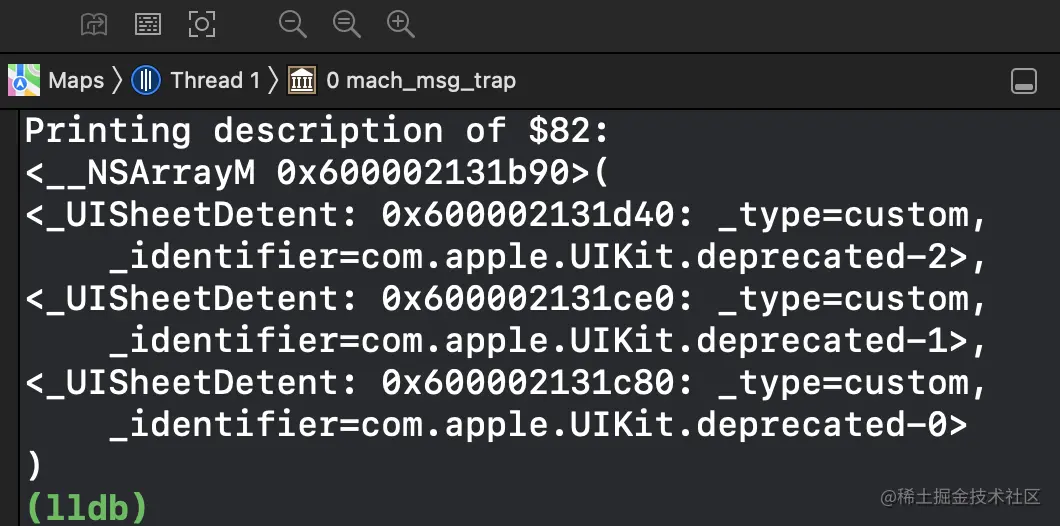Screen dimensions: 1060x526
Task: Open the 0 mach_msg_trap frame menu
Action: pos(421,80)
